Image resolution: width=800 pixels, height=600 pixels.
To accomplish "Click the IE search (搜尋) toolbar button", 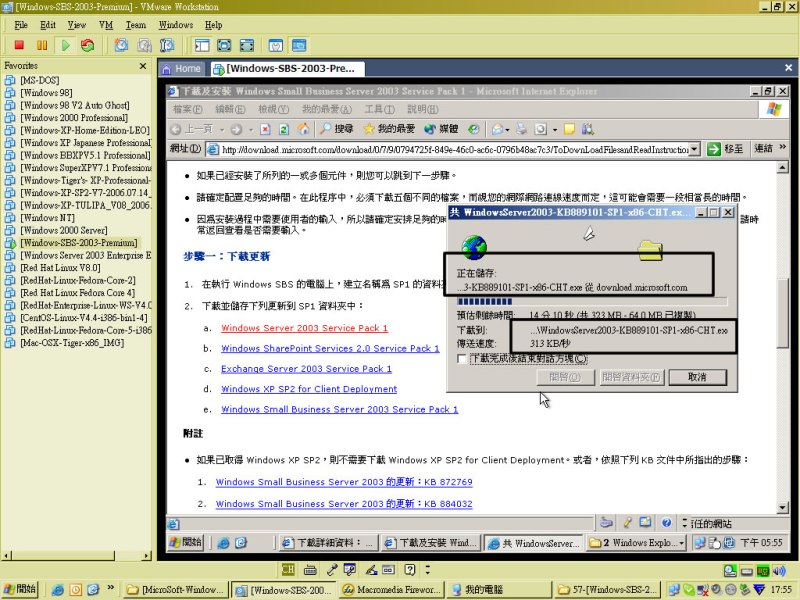I will [x=337, y=129].
